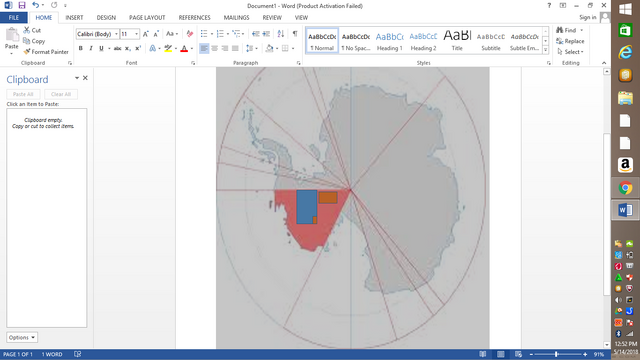Justify paragraph text
Screen dimensions: 640x360
235,48
